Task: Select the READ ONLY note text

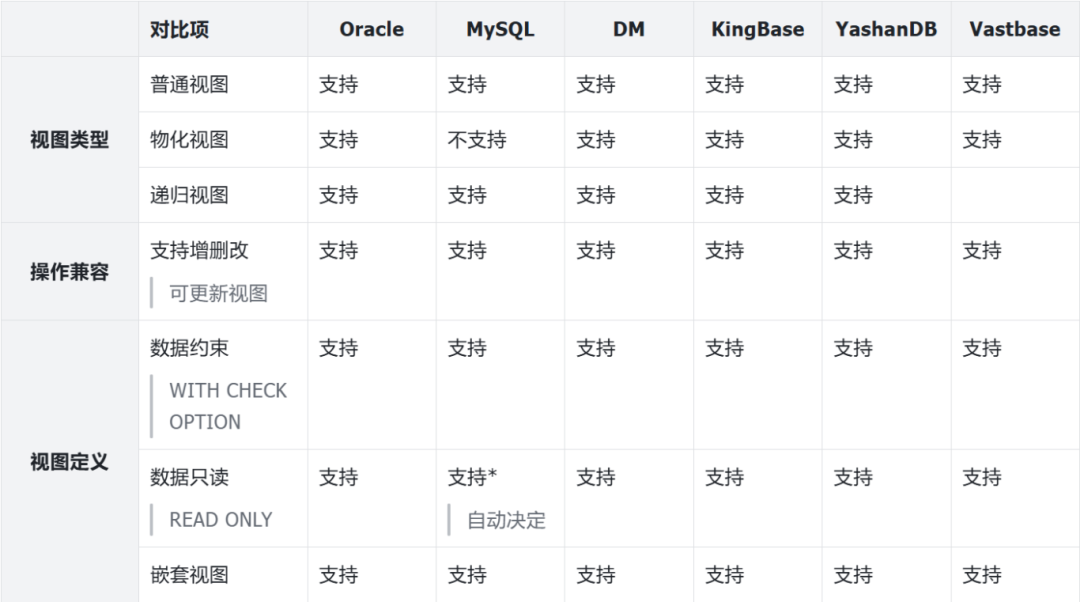Action: [x=220, y=520]
